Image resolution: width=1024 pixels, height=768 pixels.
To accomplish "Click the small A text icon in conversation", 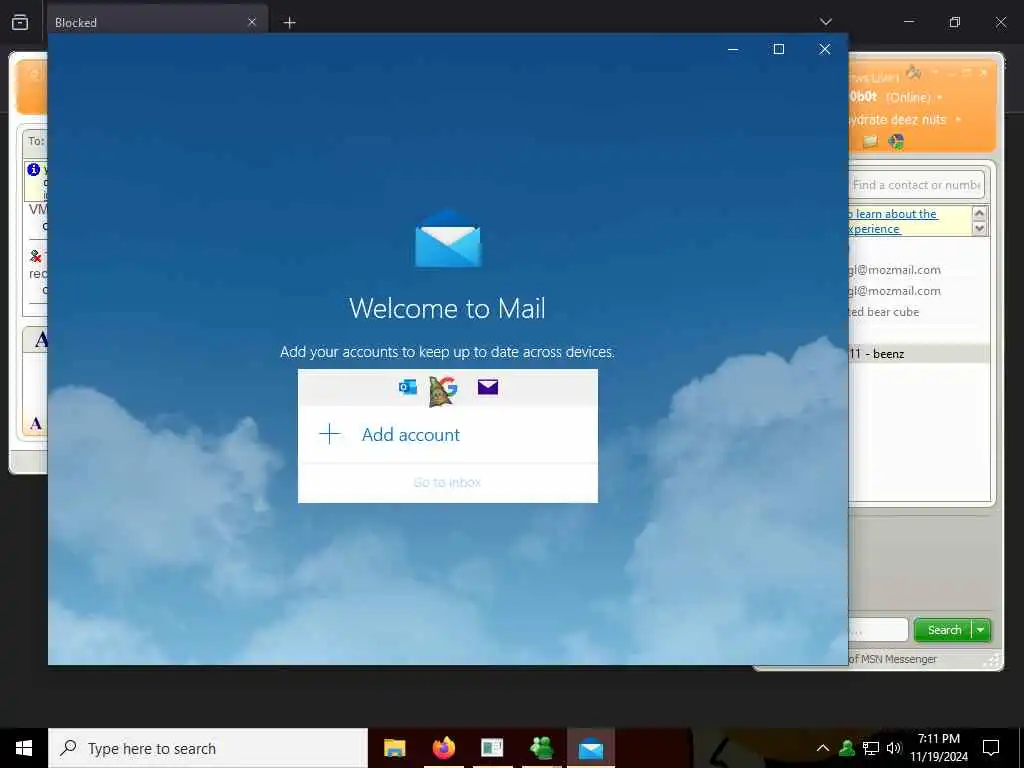I will pos(36,424).
